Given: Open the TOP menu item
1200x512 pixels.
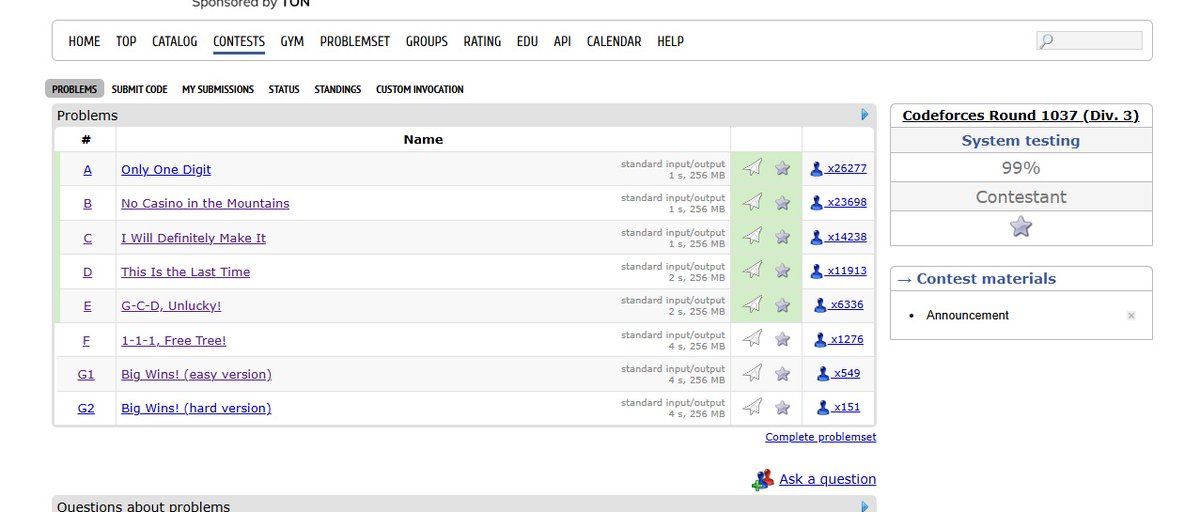Looking at the screenshot, I should click(126, 41).
